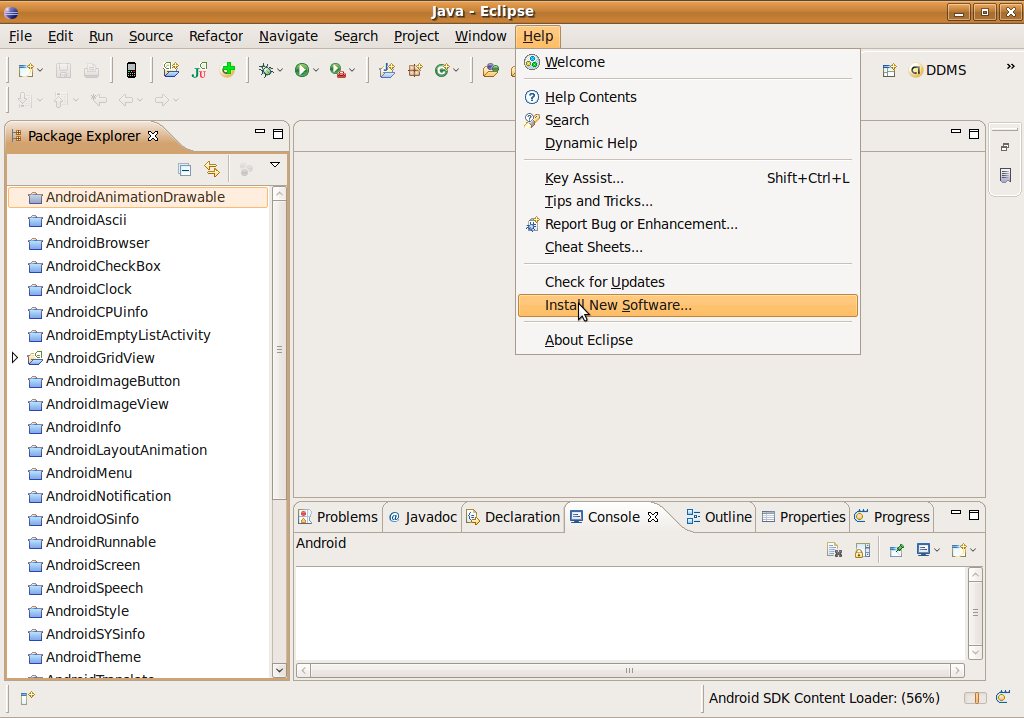
Task: Click About Eclipse in Help menu
Action: click(688, 340)
